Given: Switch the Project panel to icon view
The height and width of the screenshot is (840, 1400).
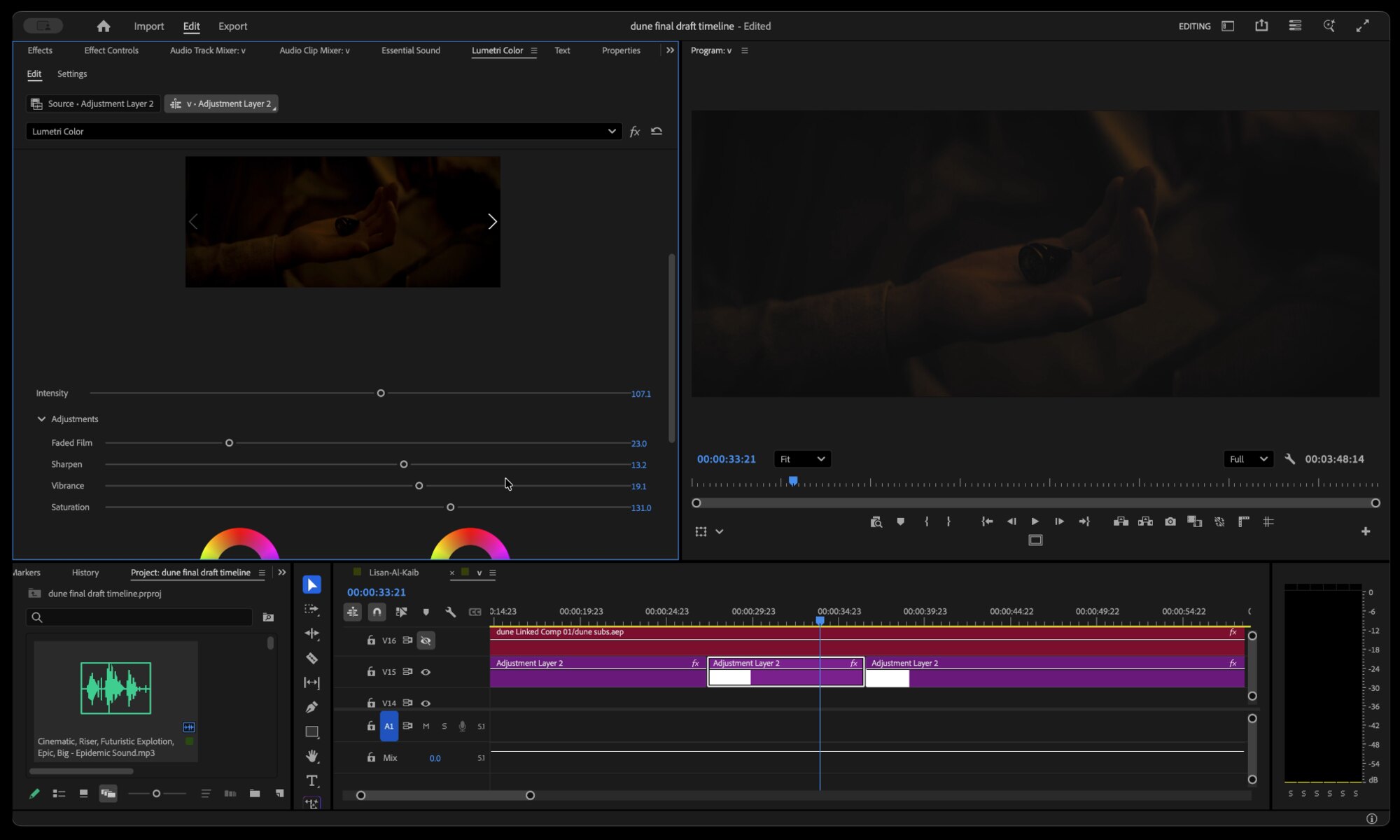Looking at the screenshot, I should coord(83,793).
